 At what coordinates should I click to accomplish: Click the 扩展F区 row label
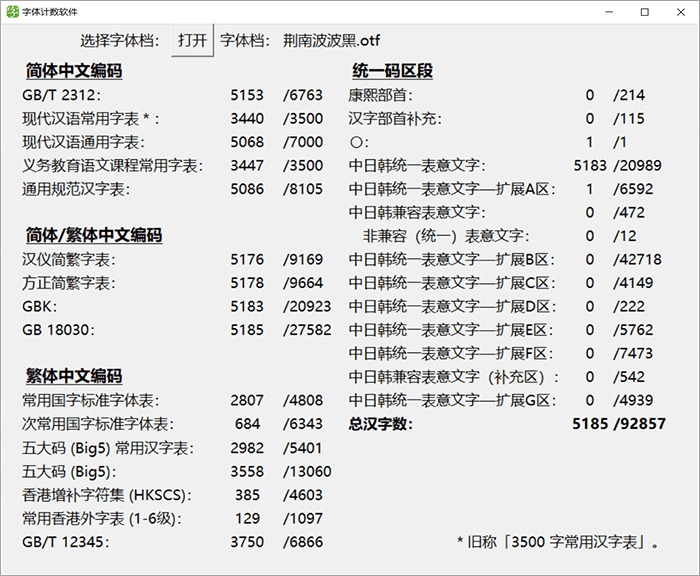[x=451, y=354]
